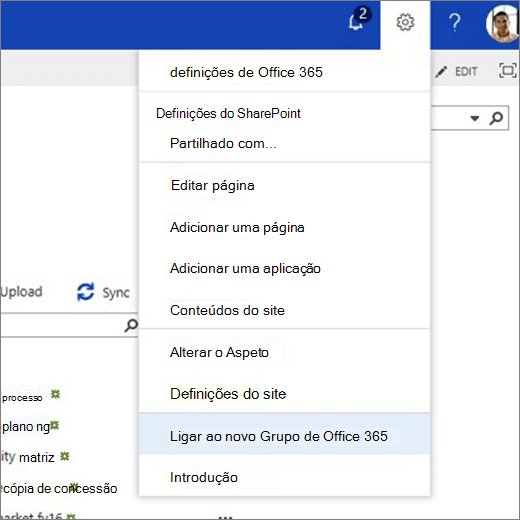Image resolution: width=520 pixels, height=520 pixels.
Task: Toggle the focus on content icon
Action: [x=508, y=70]
